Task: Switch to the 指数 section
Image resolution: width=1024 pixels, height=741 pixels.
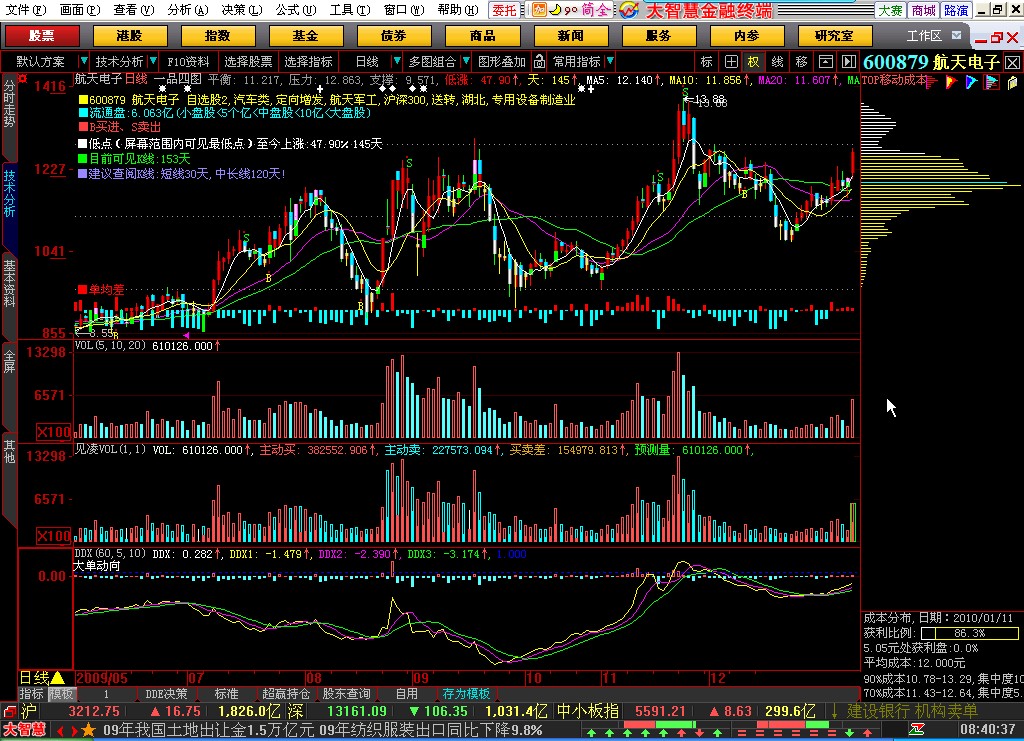Action: [x=217, y=36]
